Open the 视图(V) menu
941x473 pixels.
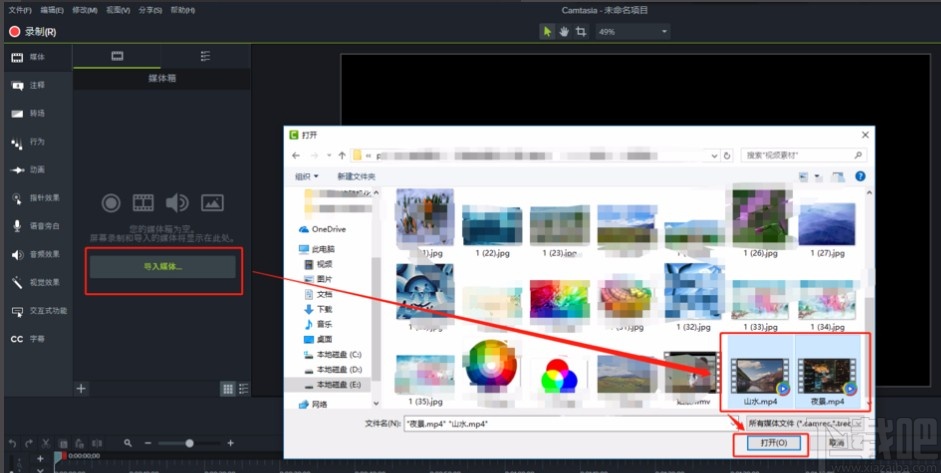[118, 10]
